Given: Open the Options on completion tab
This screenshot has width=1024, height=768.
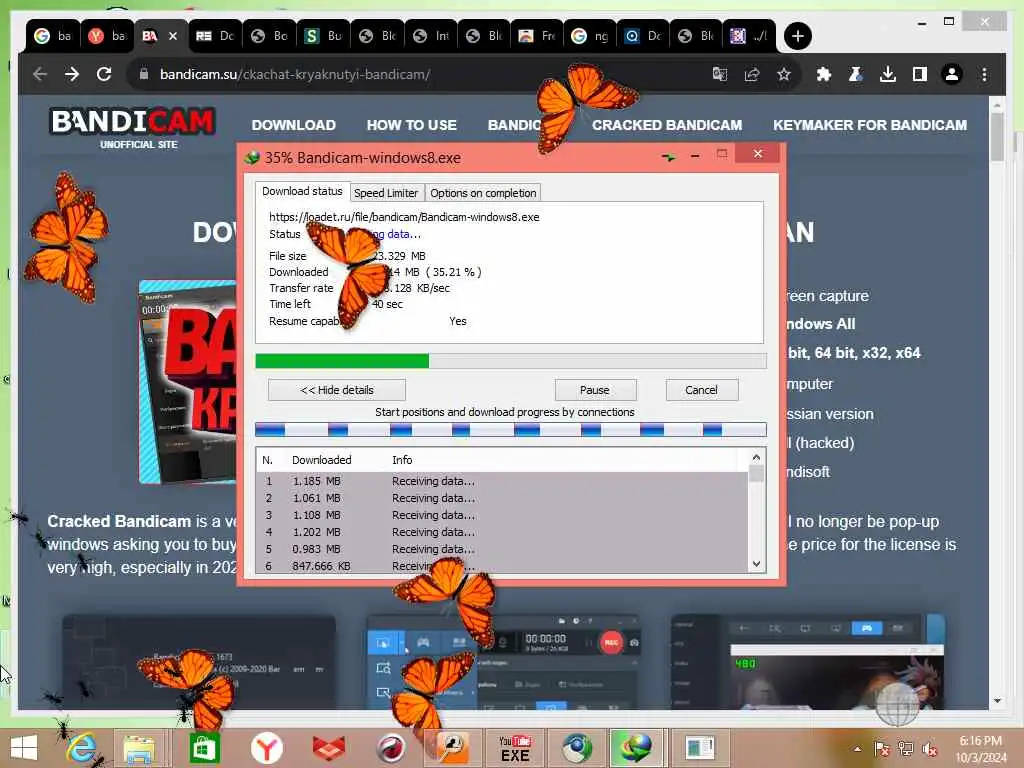Looking at the screenshot, I should 483,193.
